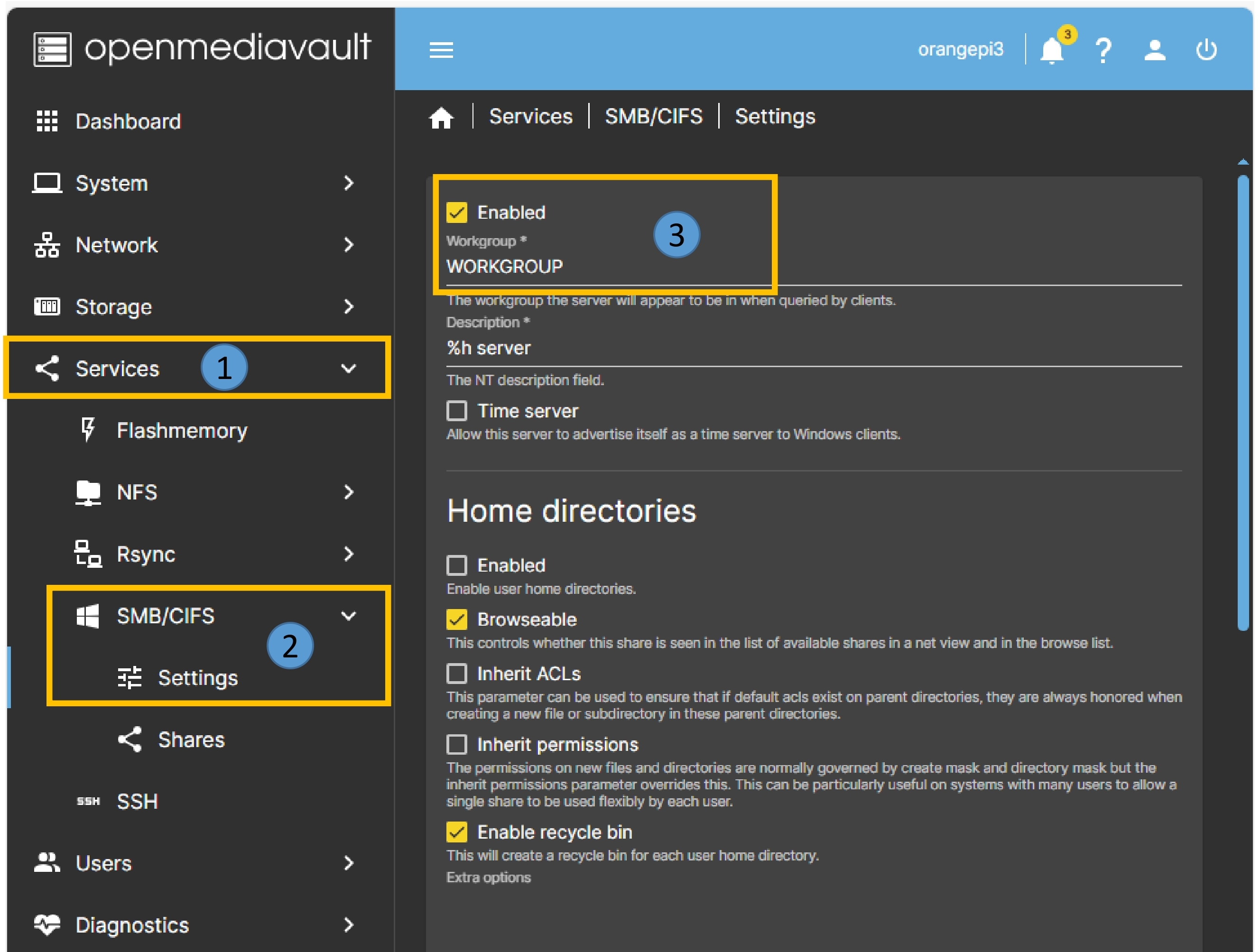1260x952 pixels.
Task: Click the Shares share icon
Action: 130,739
